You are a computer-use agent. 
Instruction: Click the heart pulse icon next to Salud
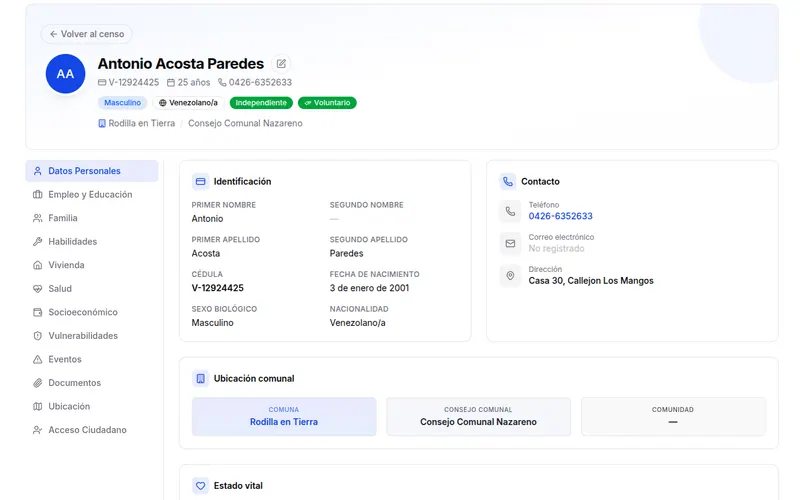point(37,288)
